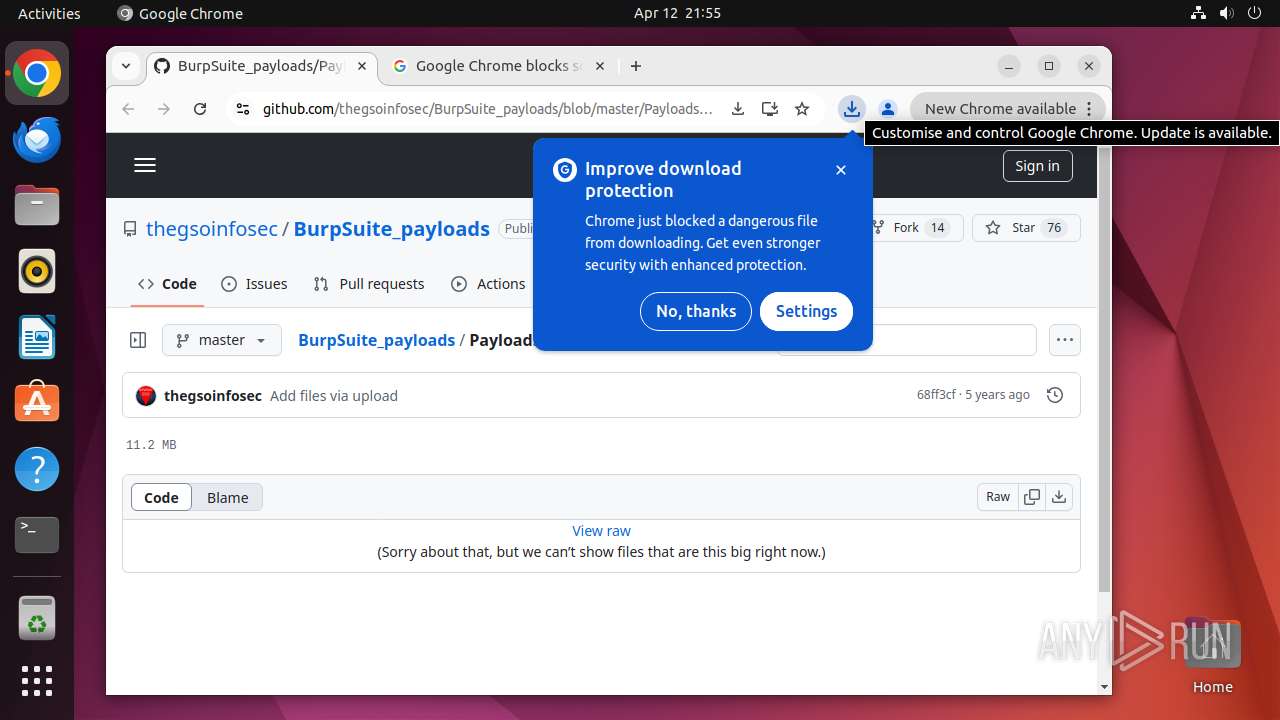The height and width of the screenshot is (720, 1280).
Task: Click the thegsoinfosec avatar image
Action: point(146,396)
